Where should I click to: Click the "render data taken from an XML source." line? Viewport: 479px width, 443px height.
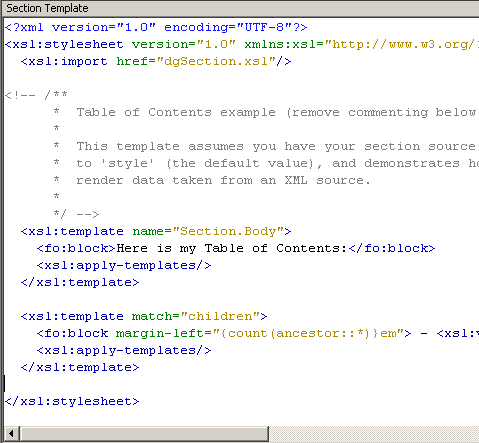click(x=212, y=180)
